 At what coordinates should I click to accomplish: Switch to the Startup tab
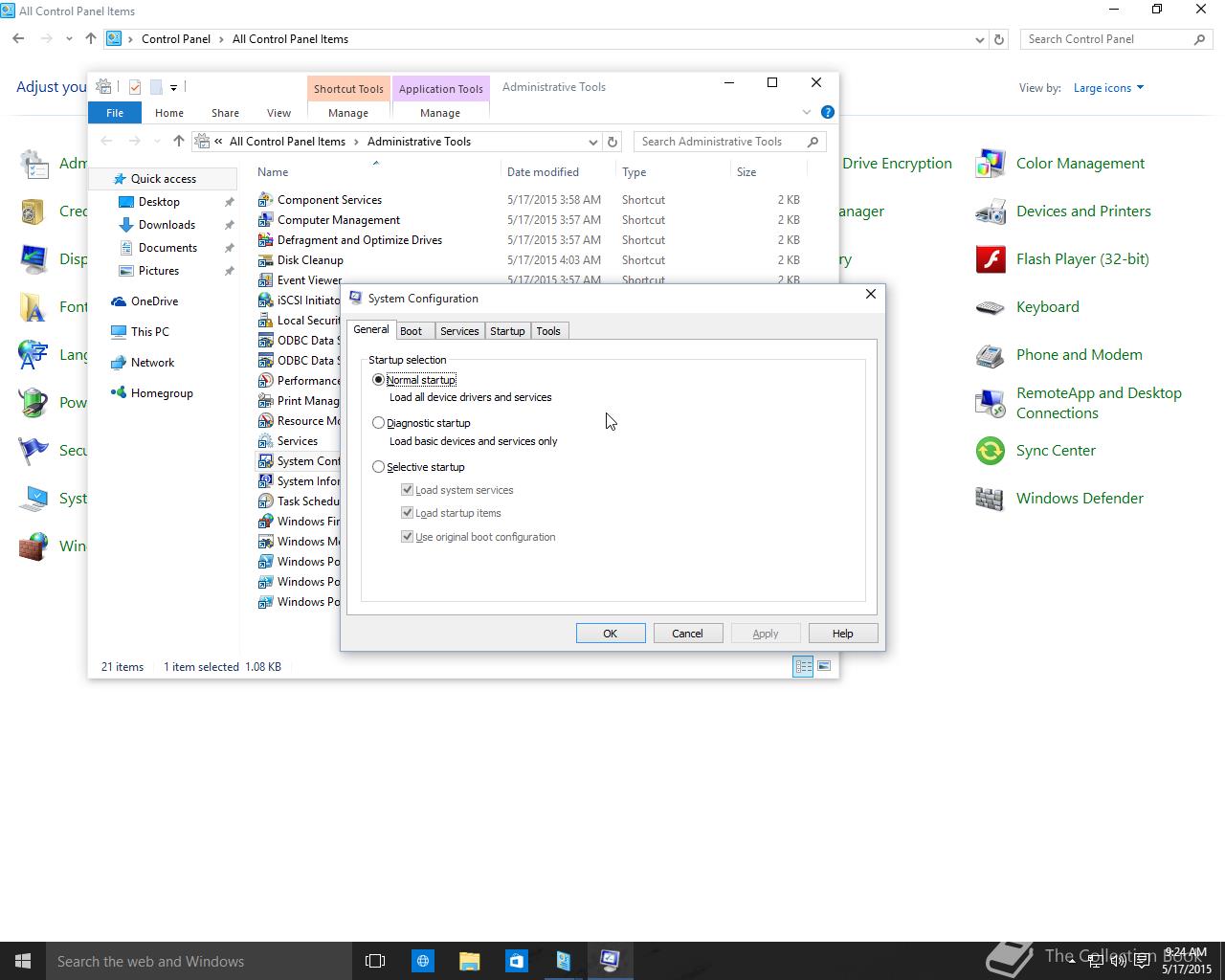point(507,331)
